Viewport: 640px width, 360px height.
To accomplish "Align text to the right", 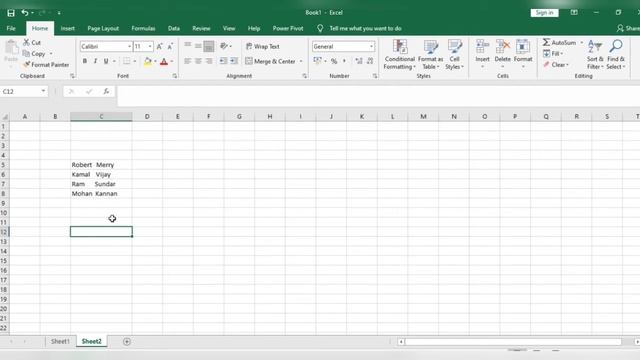I will 209,61.
